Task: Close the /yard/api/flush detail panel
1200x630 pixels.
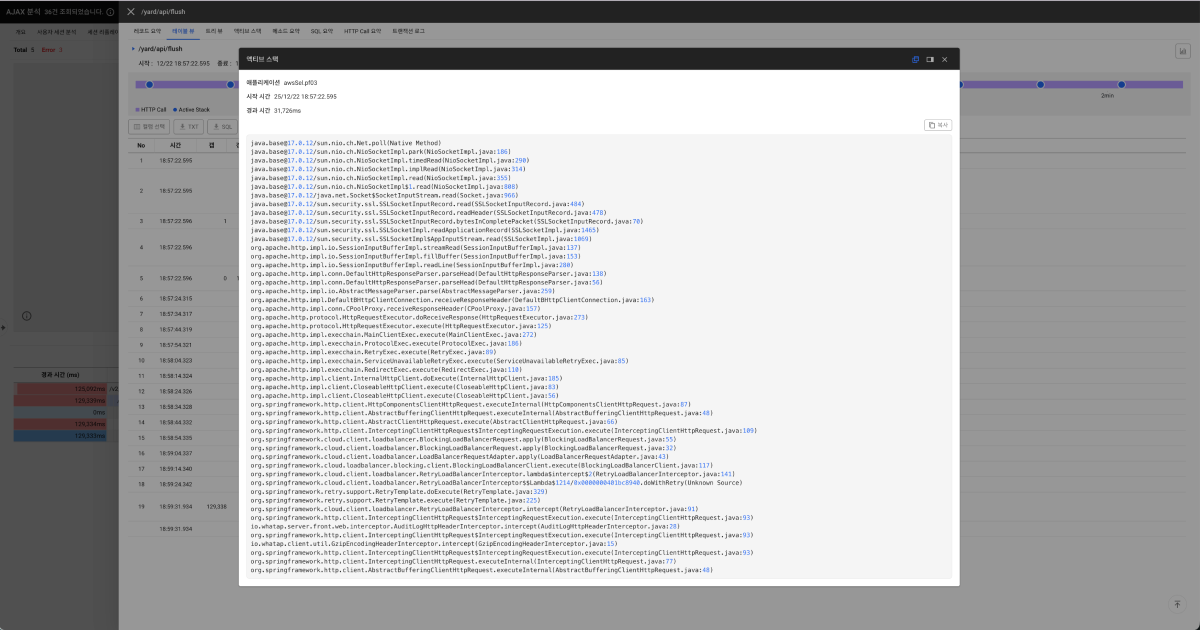Action: (x=131, y=11)
